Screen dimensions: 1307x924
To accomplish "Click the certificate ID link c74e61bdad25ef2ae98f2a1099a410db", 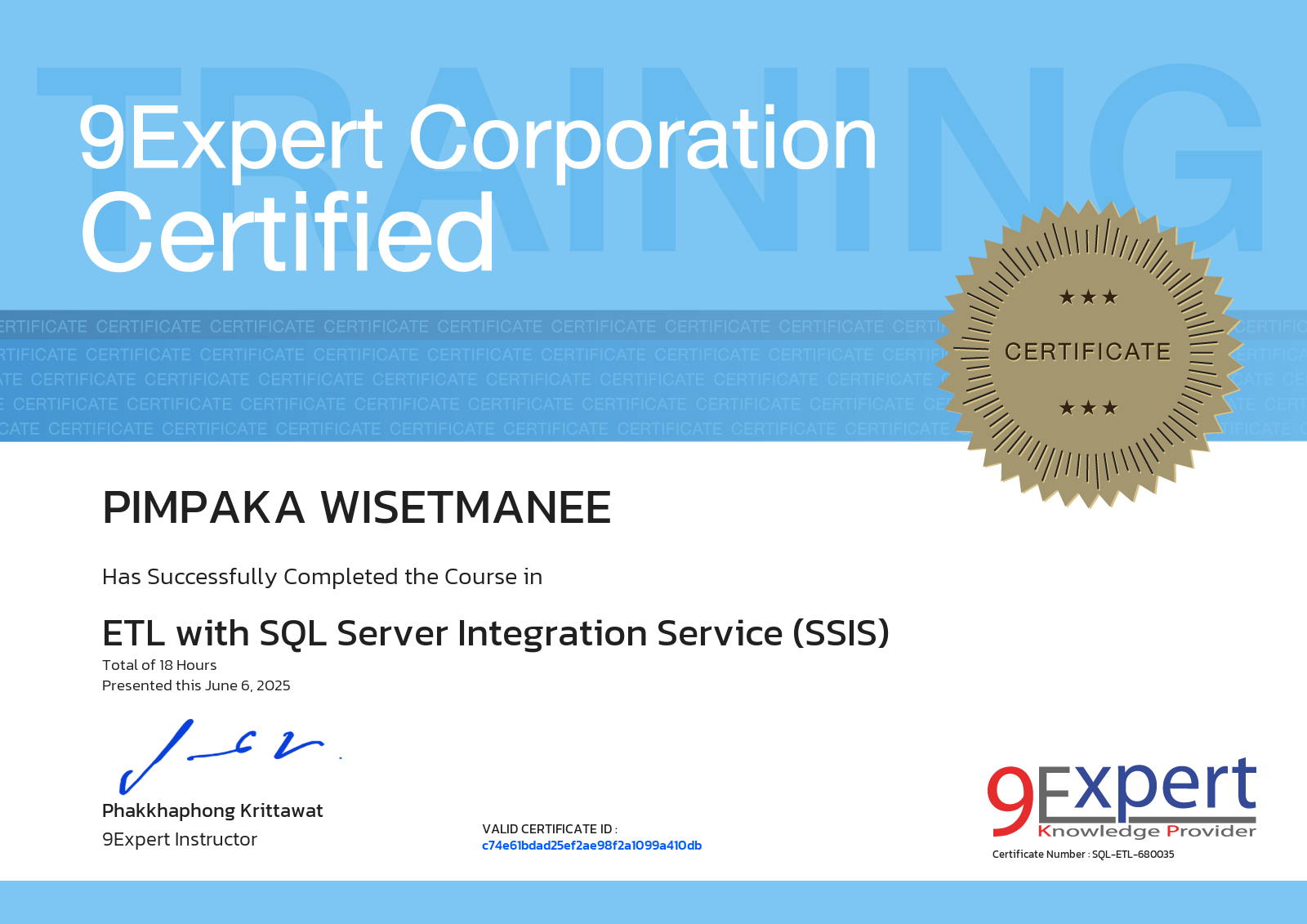I will point(591,846).
